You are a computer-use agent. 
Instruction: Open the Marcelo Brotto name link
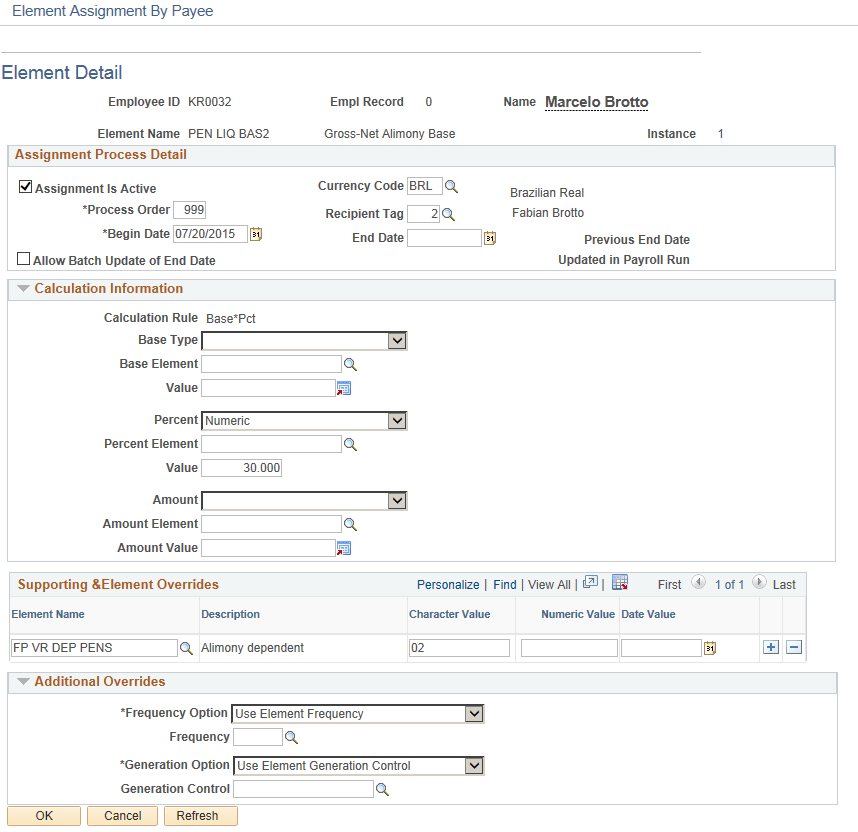click(596, 101)
